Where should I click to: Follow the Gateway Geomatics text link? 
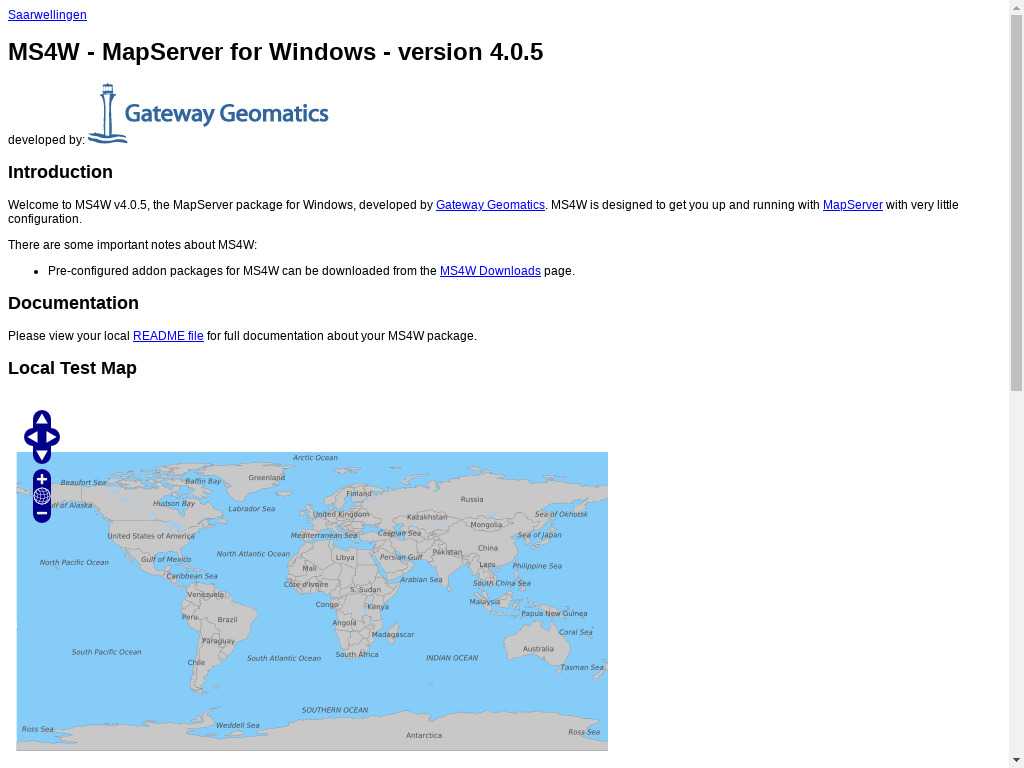click(490, 205)
